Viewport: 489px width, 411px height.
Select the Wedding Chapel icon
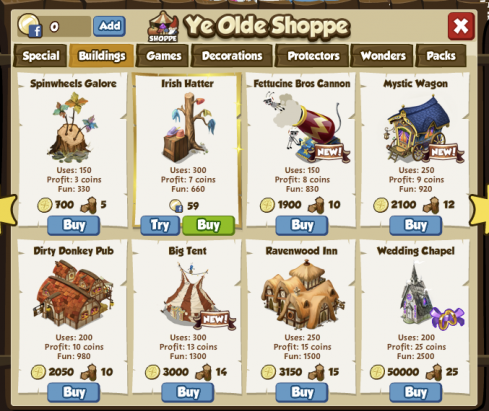click(x=430, y=295)
